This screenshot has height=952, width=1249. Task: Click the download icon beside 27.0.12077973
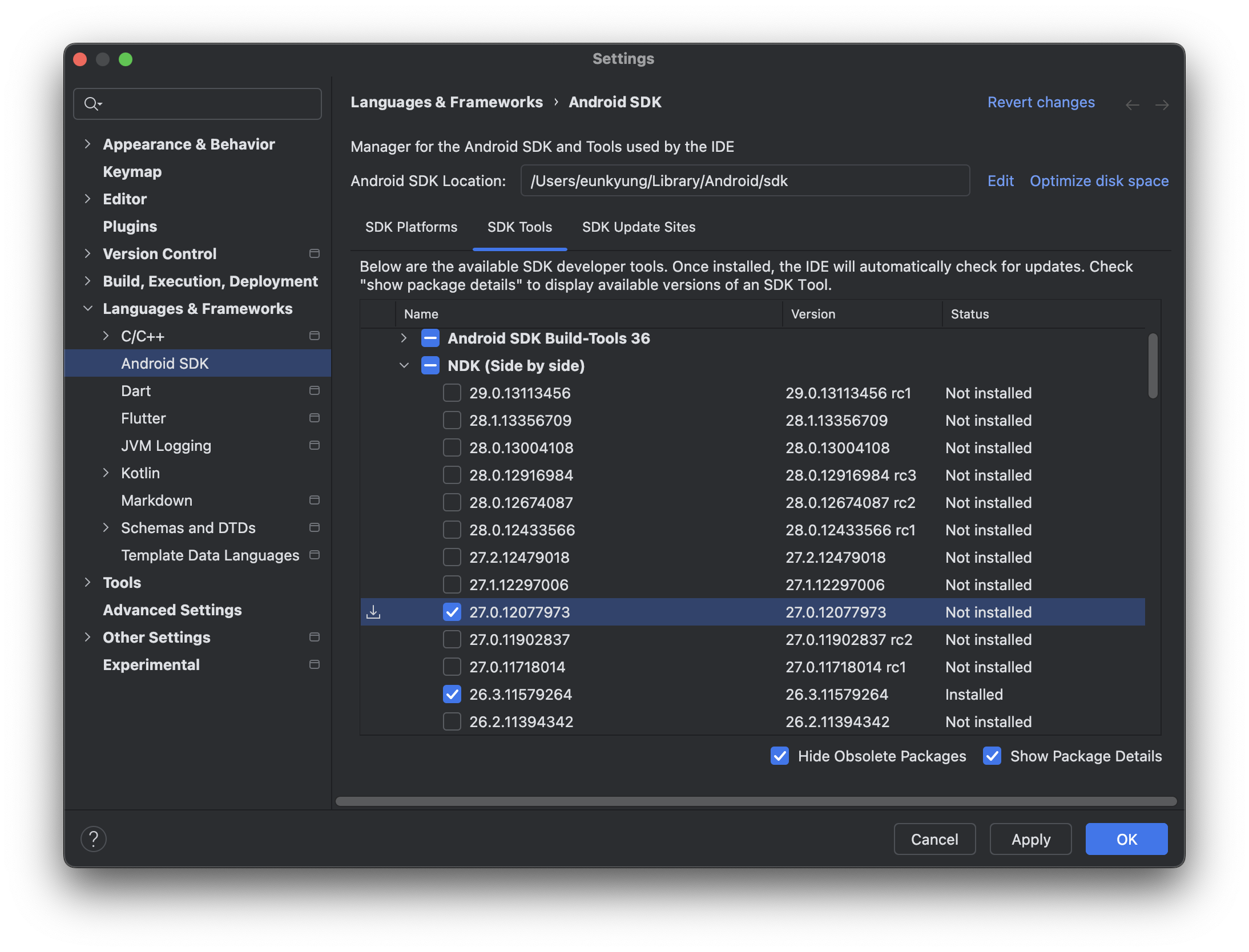click(373, 612)
